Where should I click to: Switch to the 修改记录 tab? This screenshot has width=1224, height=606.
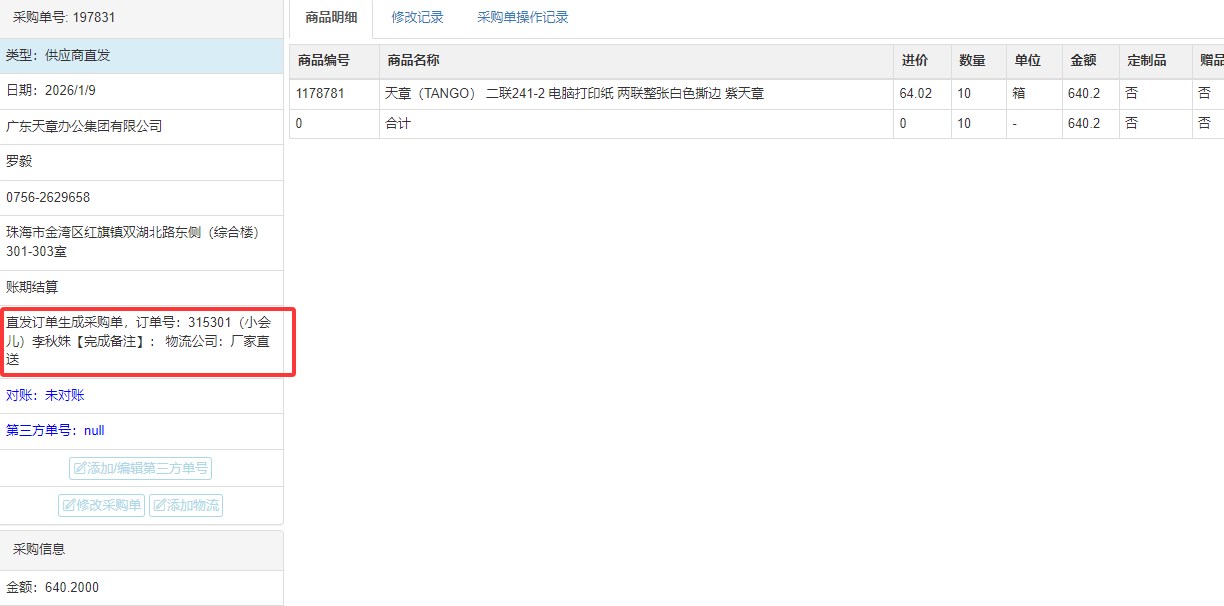click(x=417, y=18)
